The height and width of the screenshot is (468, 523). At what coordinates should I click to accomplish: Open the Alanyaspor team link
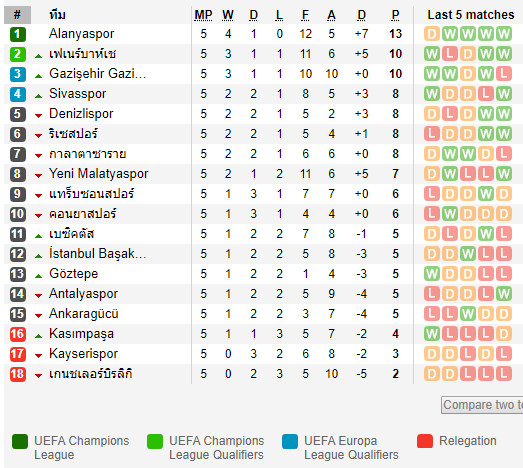pos(81,34)
